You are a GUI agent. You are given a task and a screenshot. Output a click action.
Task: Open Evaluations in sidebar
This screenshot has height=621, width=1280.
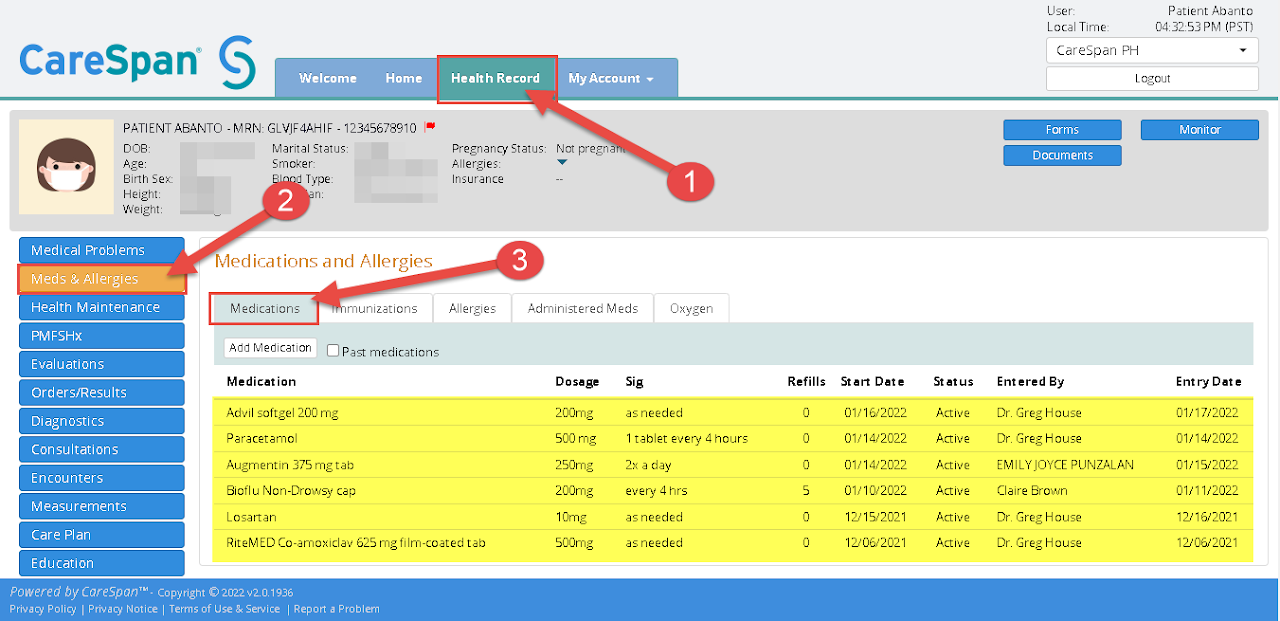click(102, 364)
